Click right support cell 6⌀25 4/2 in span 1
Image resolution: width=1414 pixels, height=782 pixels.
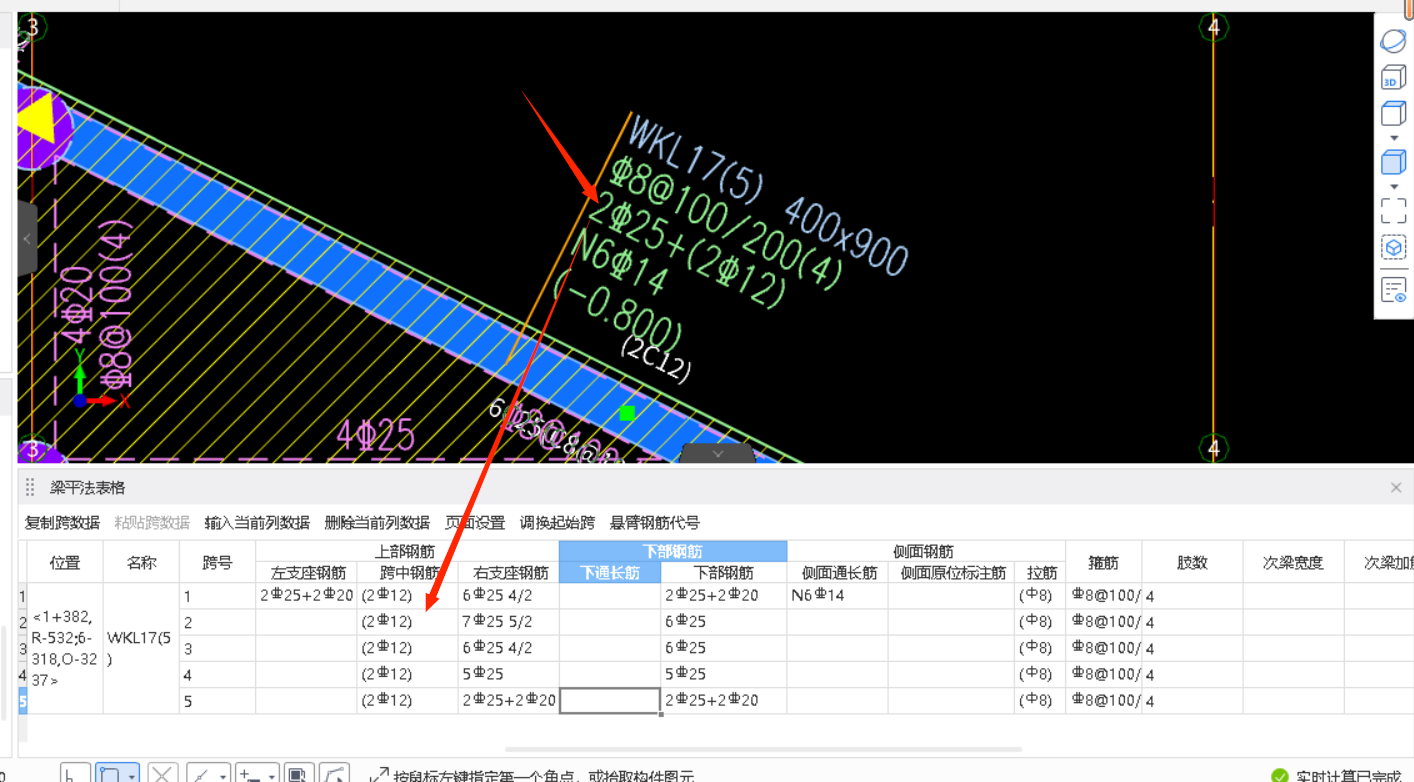pos(508,595)
